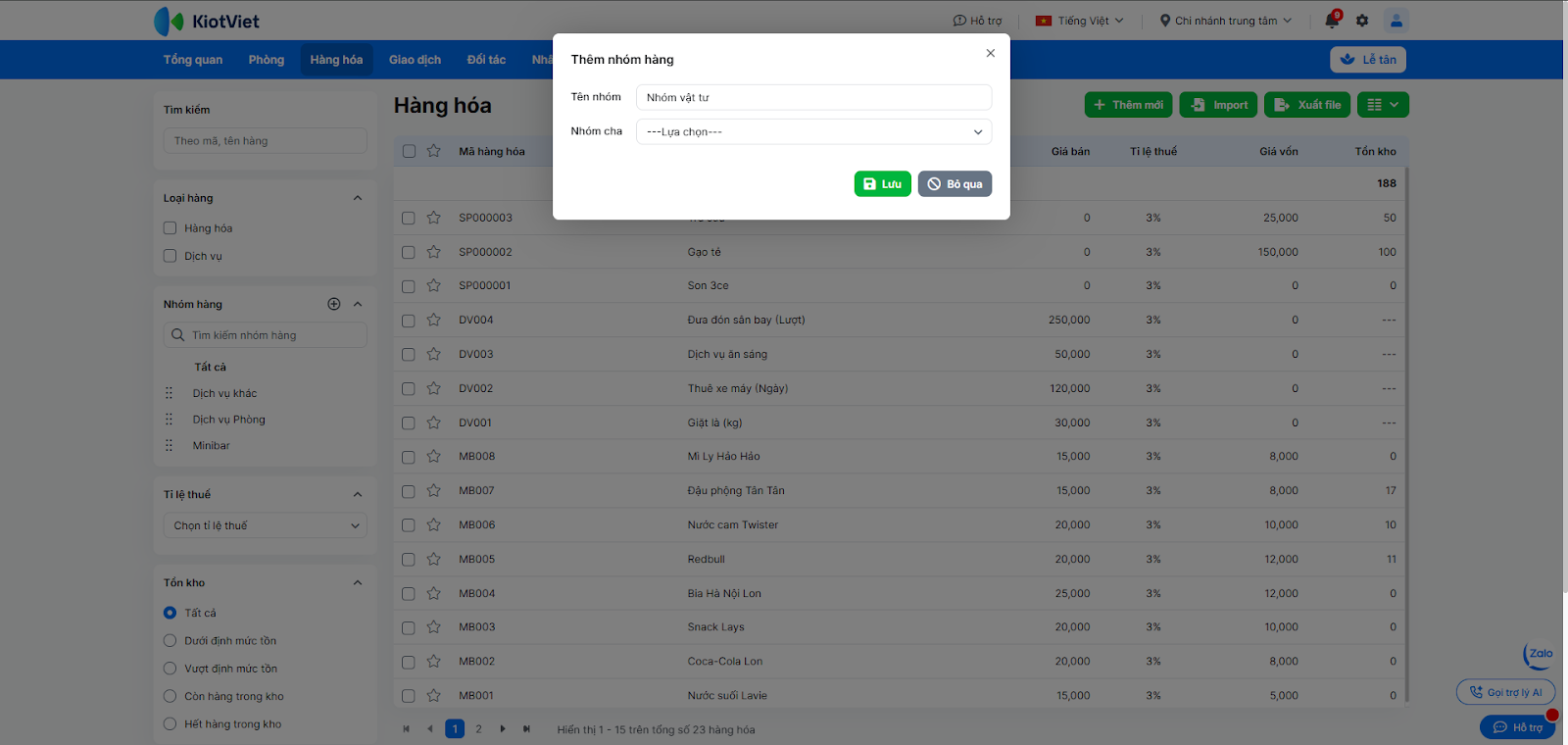This screenshot has width=1568, height=745.
Task: Tick the checkbox for product MB007
Action: [x=409, y=490]
